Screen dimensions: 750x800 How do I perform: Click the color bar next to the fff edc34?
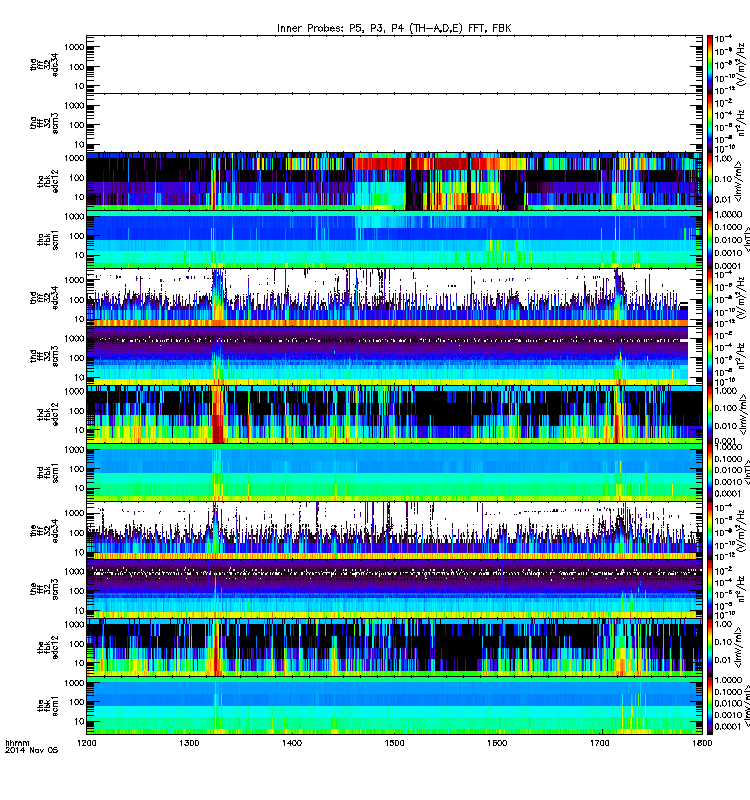tap(709, 531)
